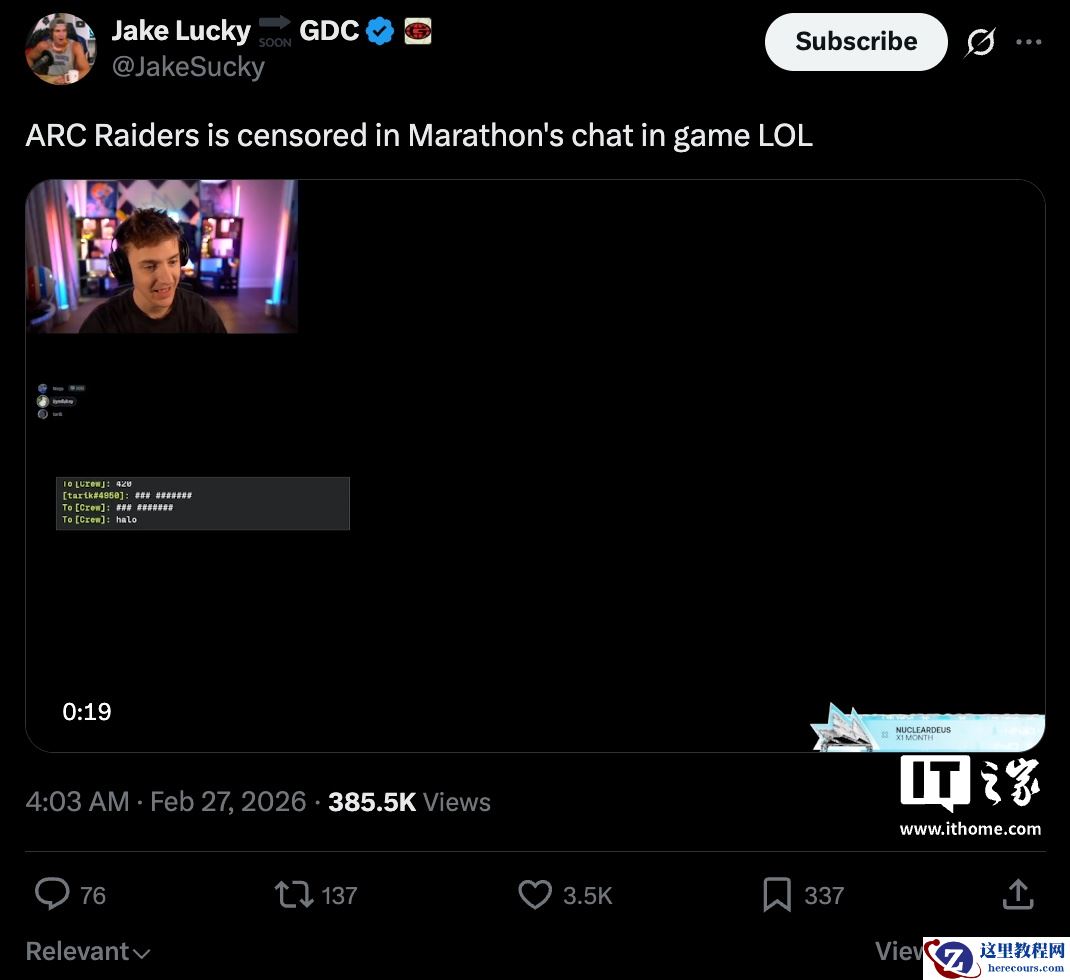Open the three-dot more options menu

click(x=1028, y=42)
